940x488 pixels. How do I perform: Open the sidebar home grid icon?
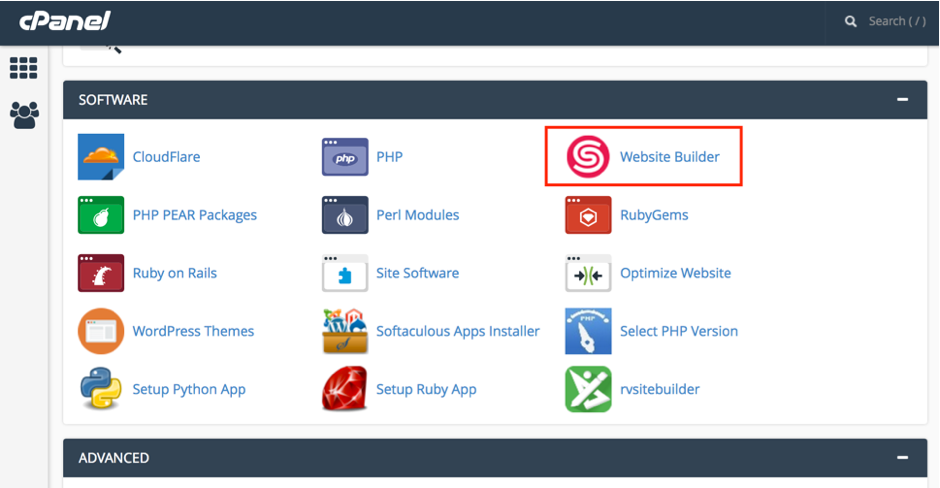[x=23, y=68]
